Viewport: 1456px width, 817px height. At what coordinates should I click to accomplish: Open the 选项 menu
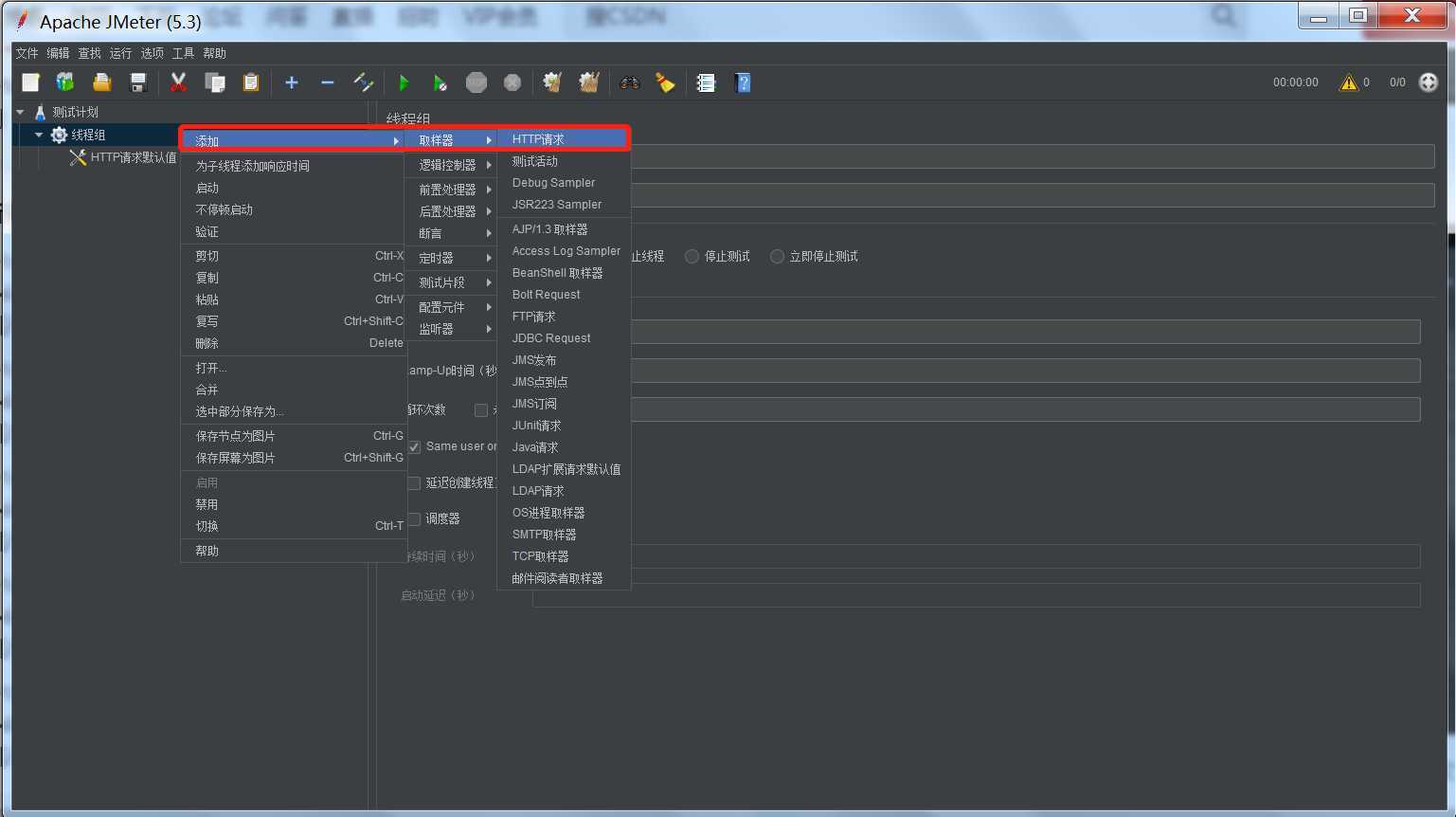tap(152, 53)
